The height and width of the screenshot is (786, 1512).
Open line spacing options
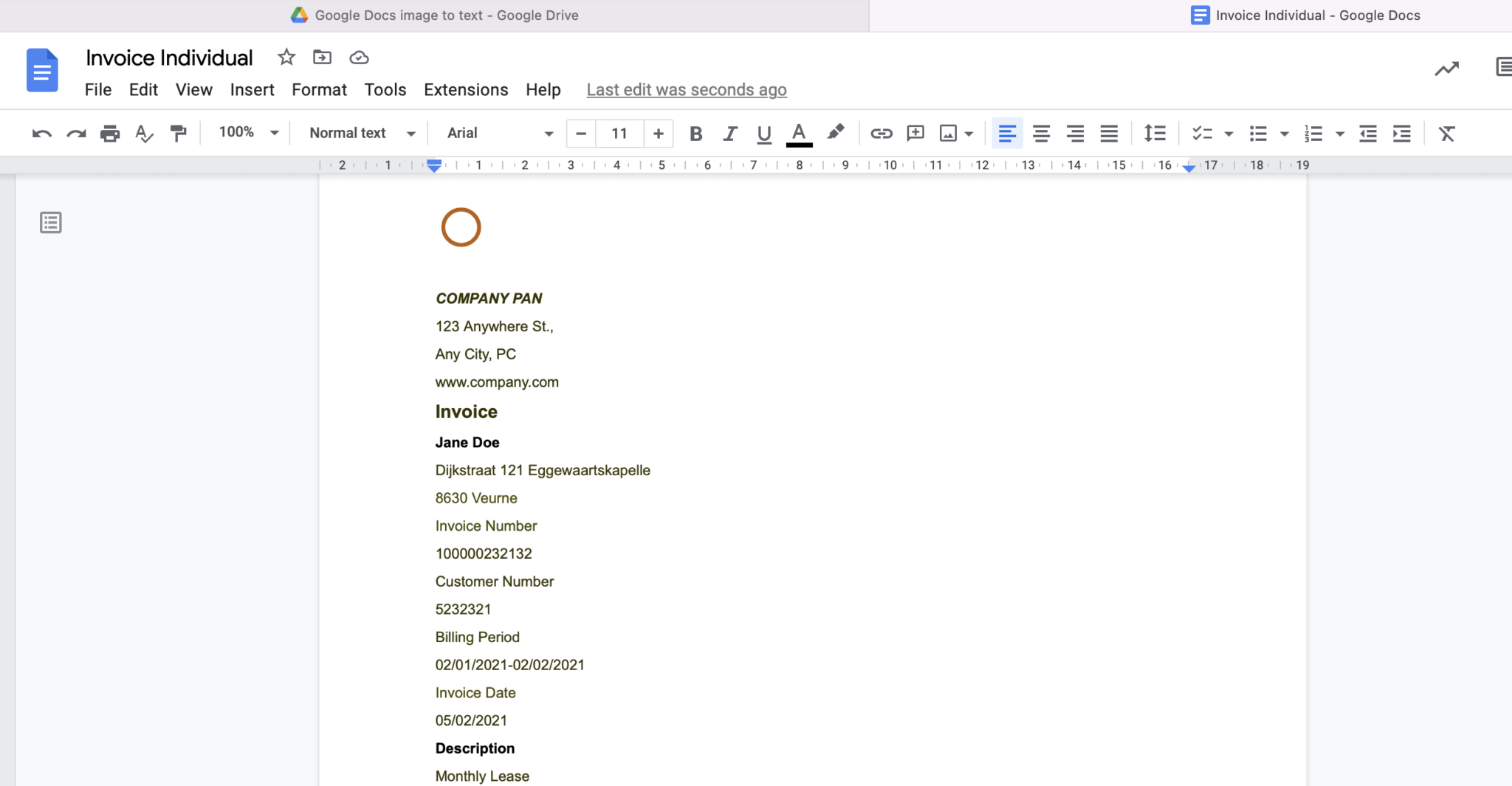point(1154,134)
